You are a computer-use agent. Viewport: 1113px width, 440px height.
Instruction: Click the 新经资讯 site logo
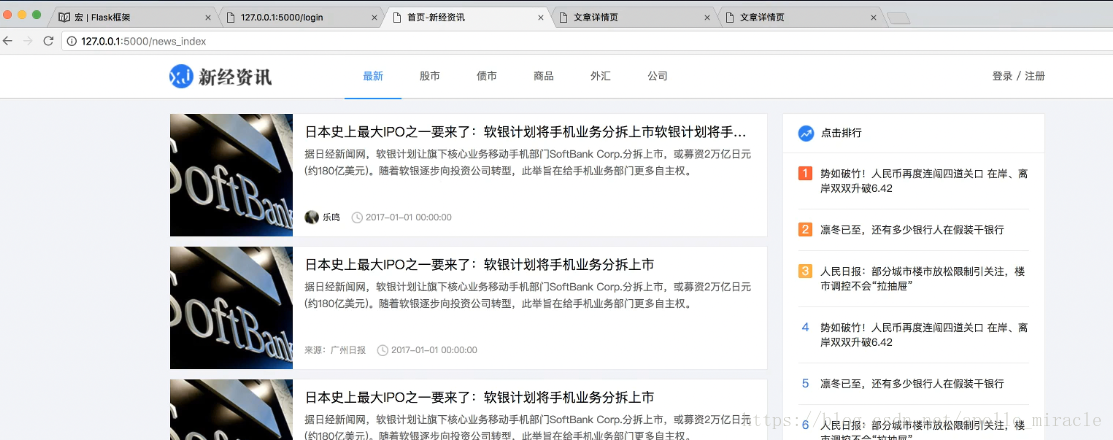pyautogui.click(x=220, y=76)
